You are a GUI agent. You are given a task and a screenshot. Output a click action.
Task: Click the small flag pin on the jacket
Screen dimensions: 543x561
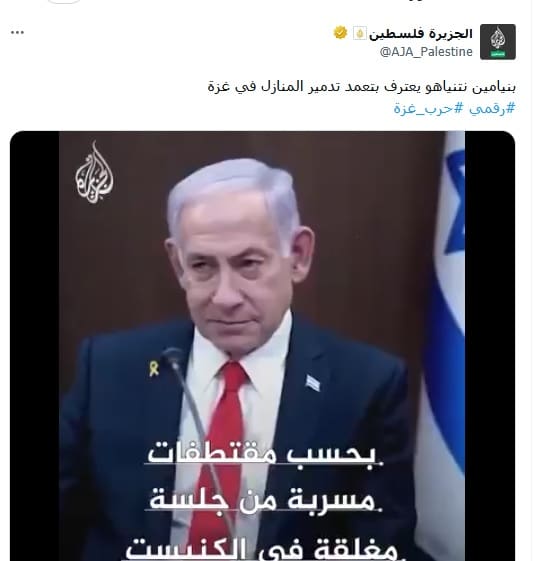coord(313,383)
